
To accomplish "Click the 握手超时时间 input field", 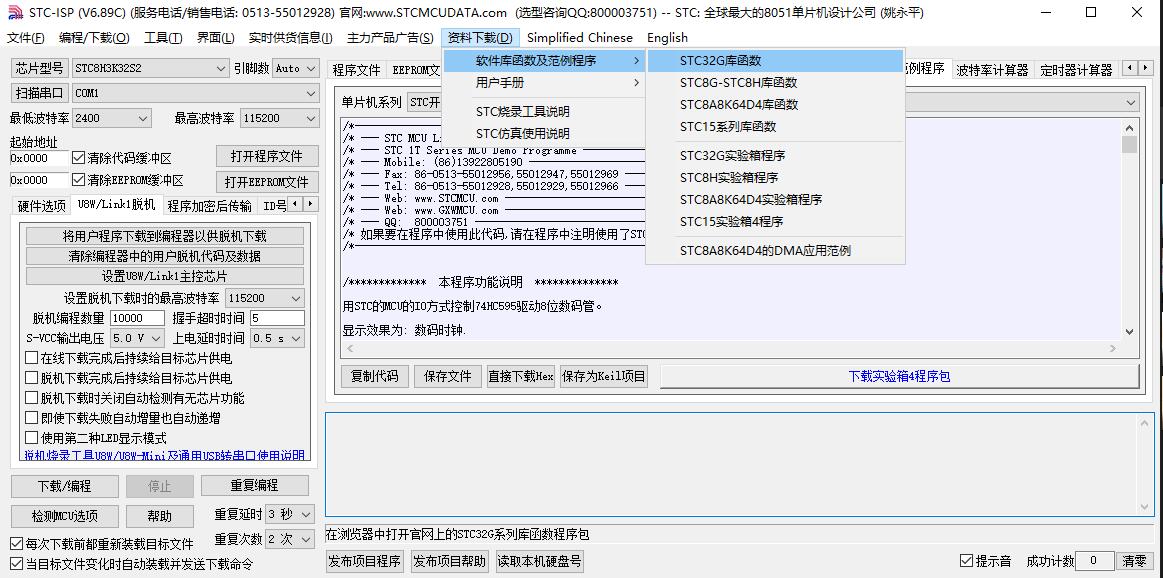I will tap(277, 318).
